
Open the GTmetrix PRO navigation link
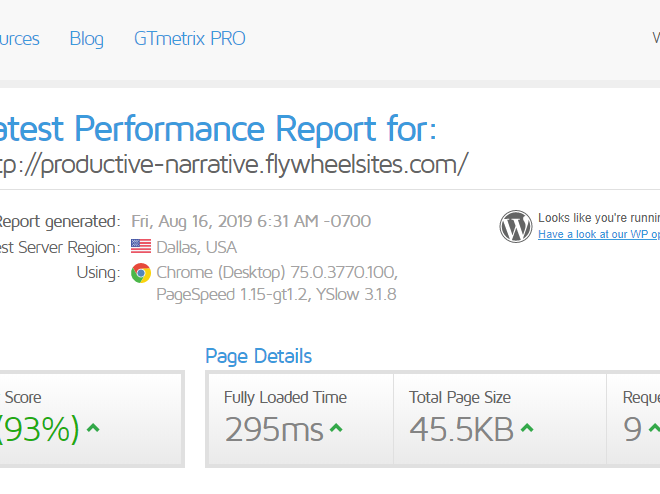point(189,39)
